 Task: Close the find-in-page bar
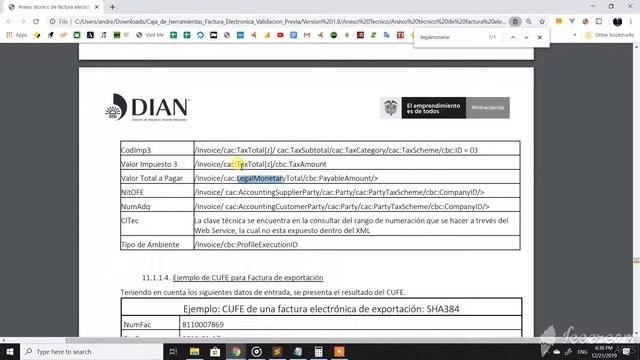pos(540,37)
